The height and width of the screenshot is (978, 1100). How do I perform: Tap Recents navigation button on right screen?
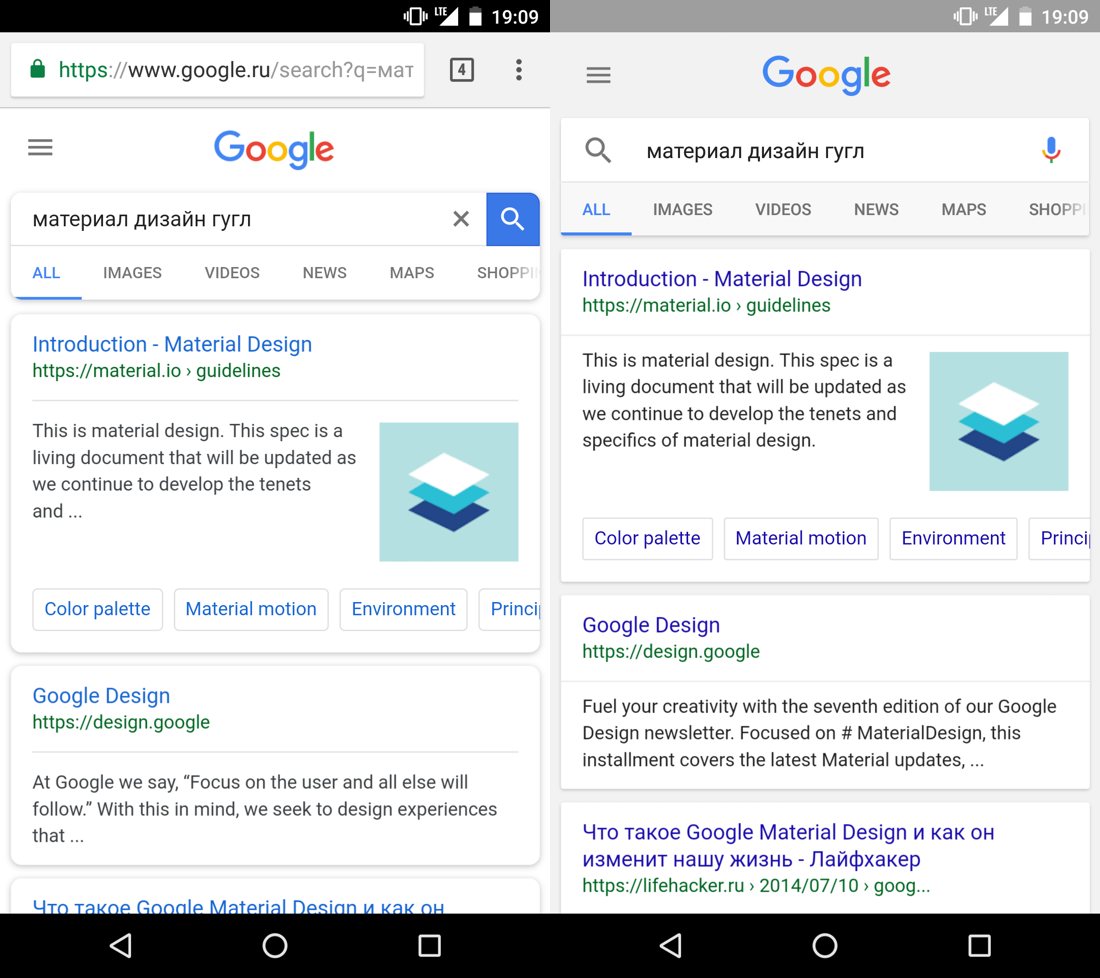click(979, 946)
